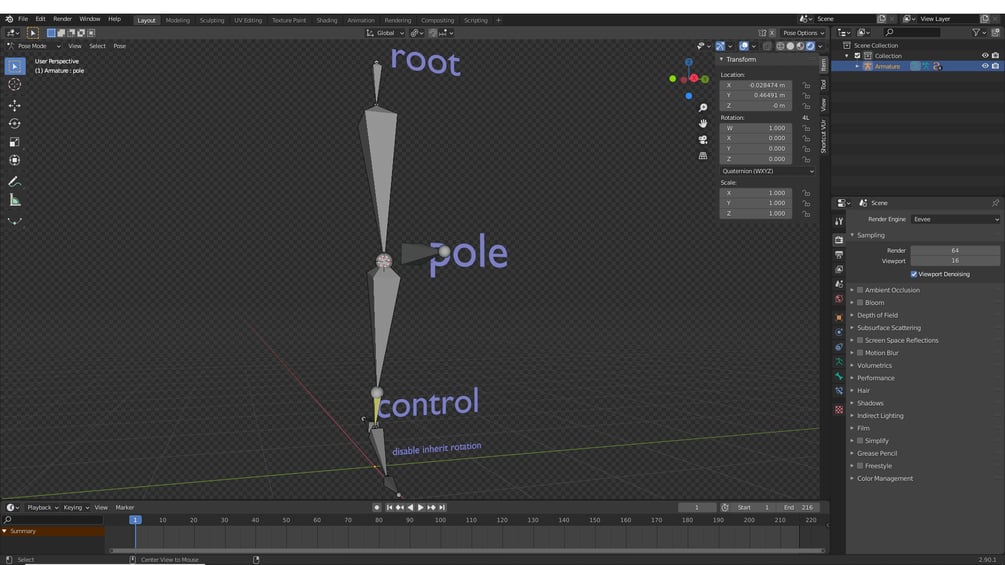
Task: Click the zoom magnifier viewport icon
Action: coord(703,108)
